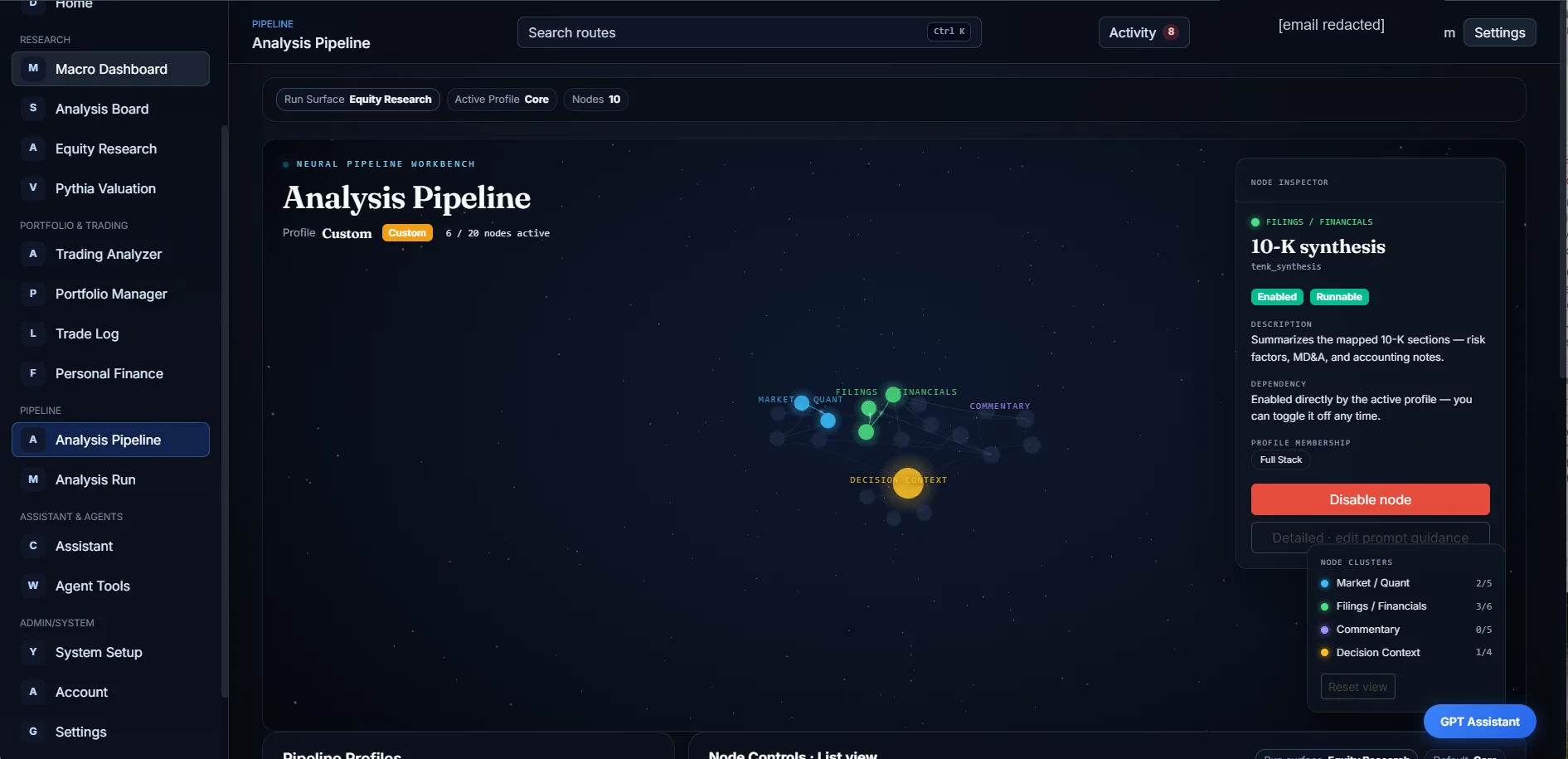Select the lower blue Quant node
Viewport: 1568px width, 759px height.
tap(828, 421)
